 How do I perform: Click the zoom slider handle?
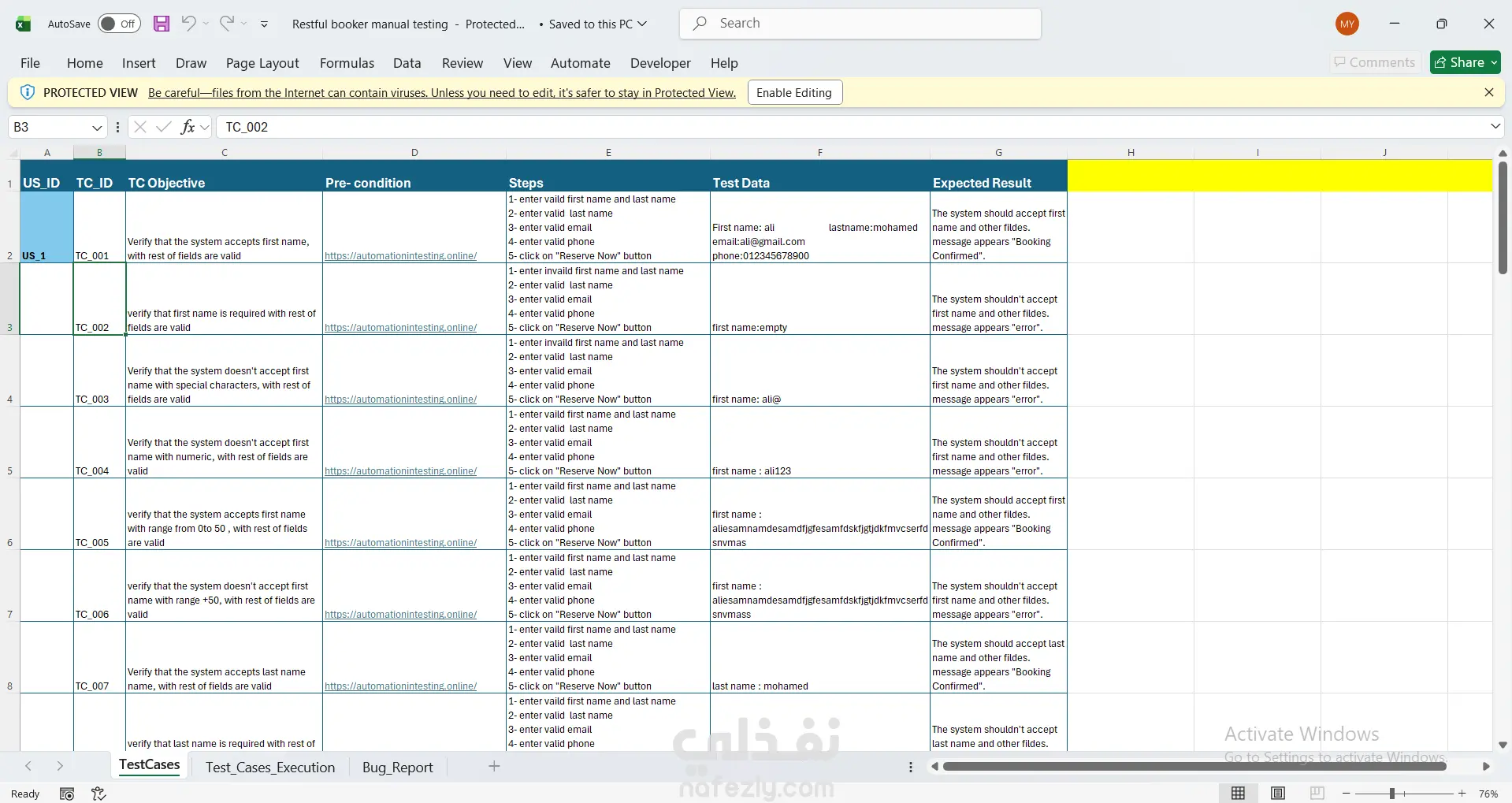[x=1392, y=794]
